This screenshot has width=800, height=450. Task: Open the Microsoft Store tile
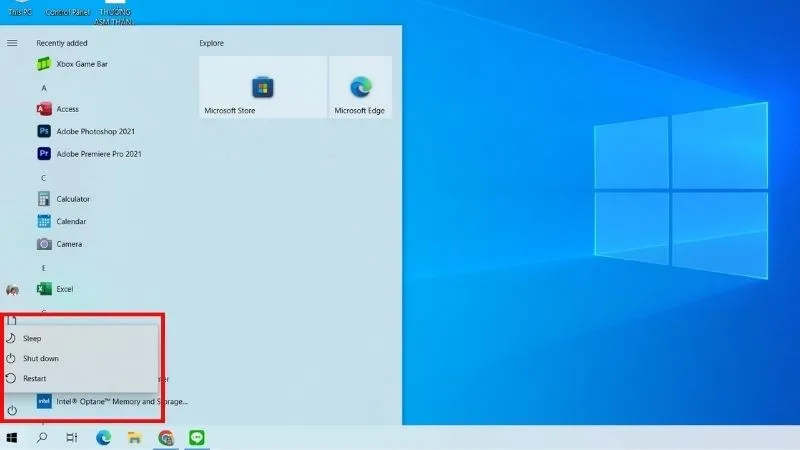click(x=262, y=87)
